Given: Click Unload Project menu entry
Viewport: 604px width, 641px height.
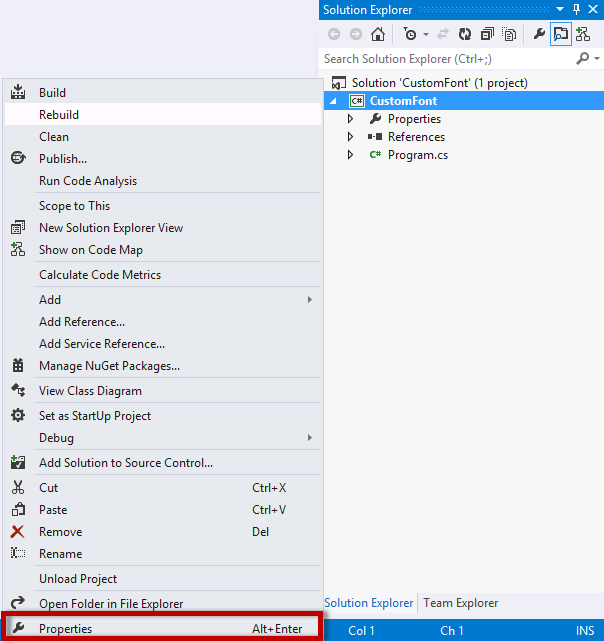Looking at the screenshot, I should pos(163,579).
